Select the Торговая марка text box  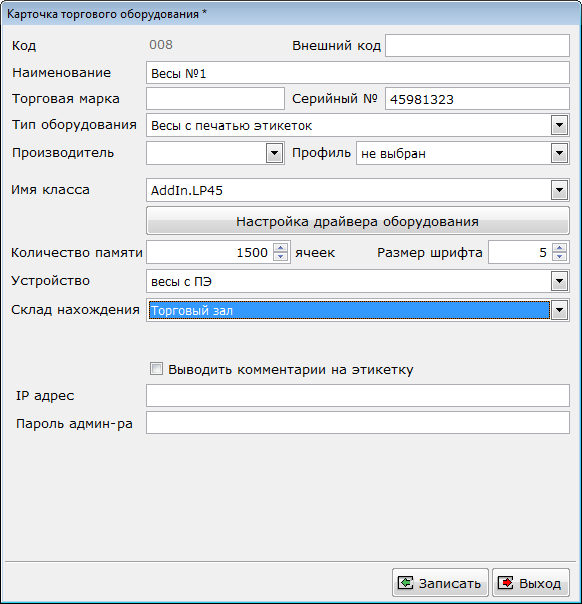[215, 99]
